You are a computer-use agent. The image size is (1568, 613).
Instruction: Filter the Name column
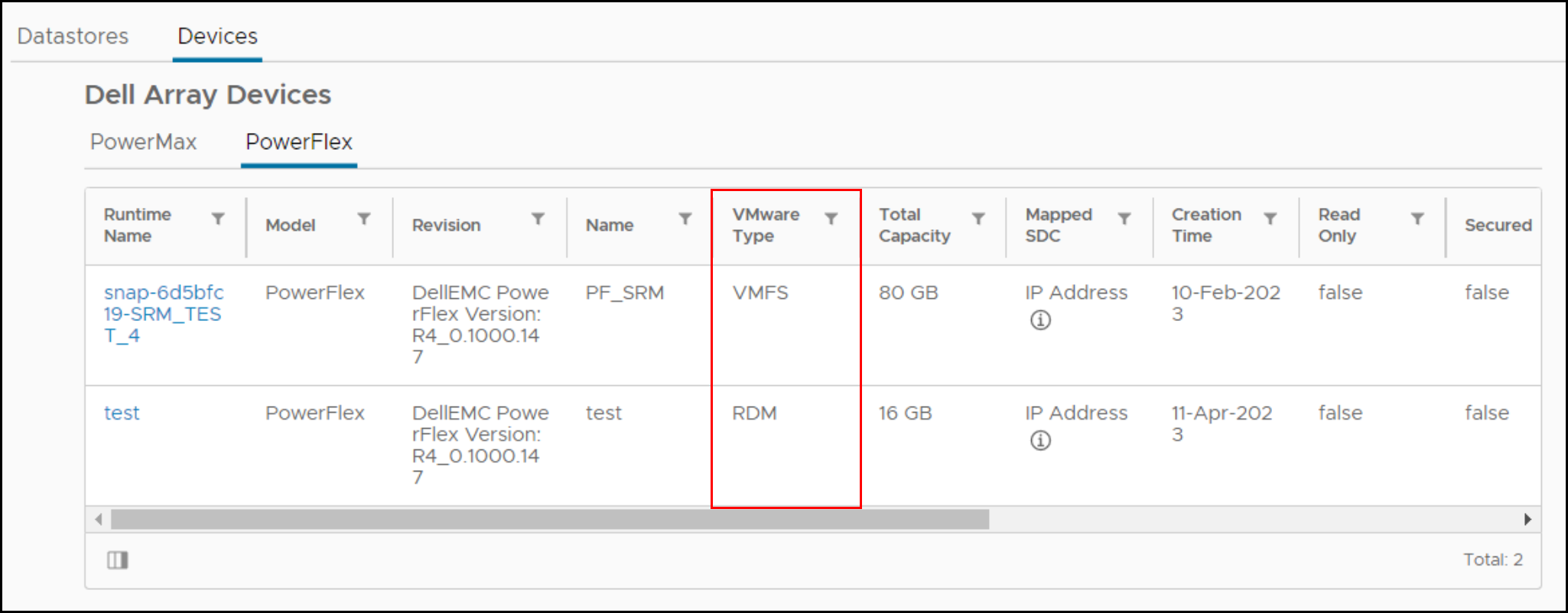click(685, 219)
